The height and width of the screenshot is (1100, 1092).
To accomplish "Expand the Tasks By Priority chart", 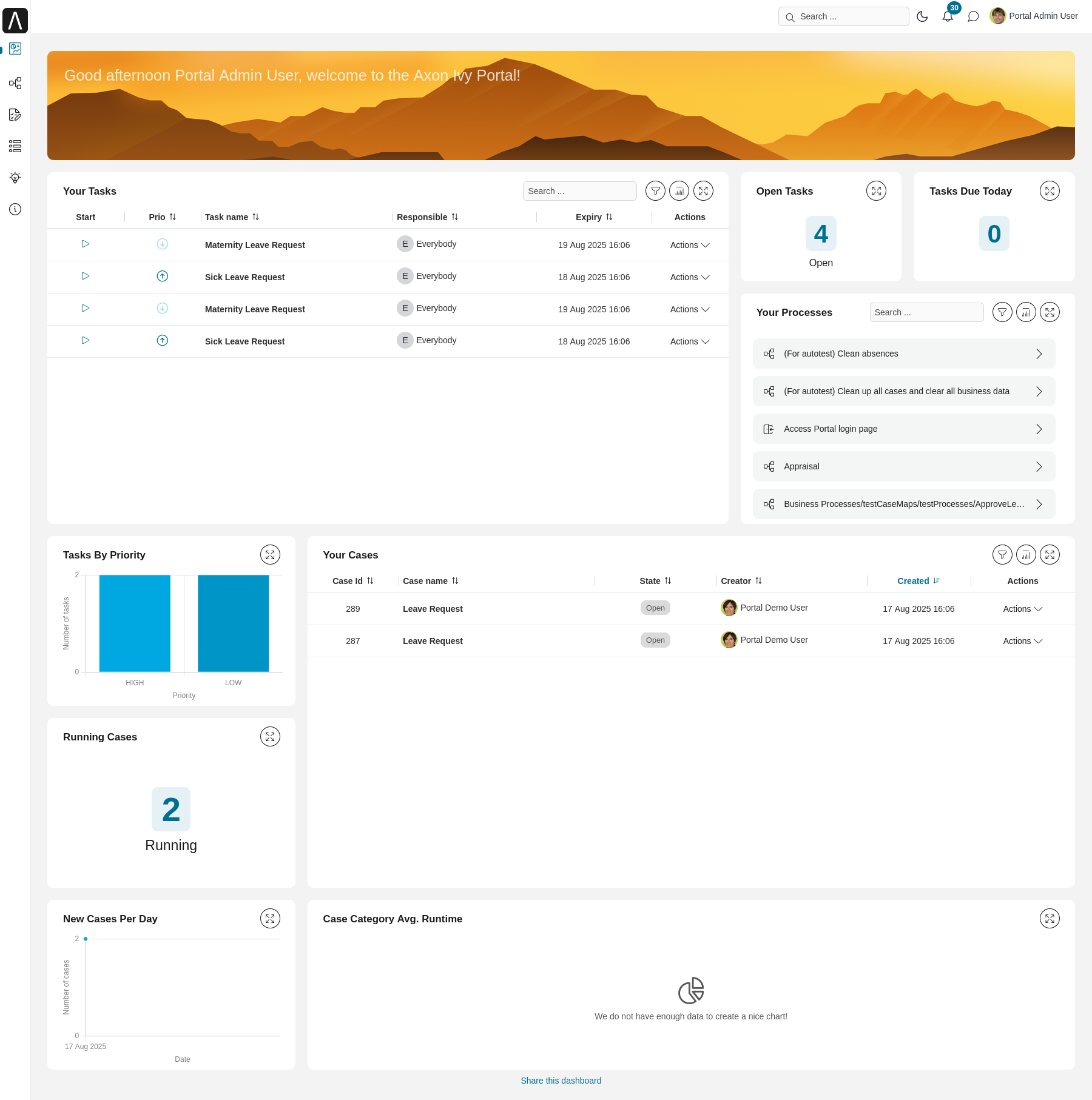I will coord(270,555).
